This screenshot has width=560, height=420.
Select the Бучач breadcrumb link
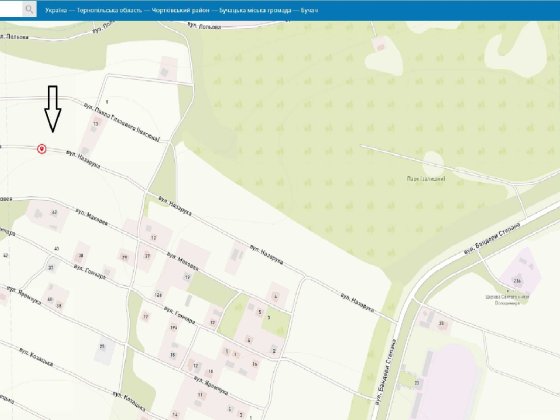point(309,10)
